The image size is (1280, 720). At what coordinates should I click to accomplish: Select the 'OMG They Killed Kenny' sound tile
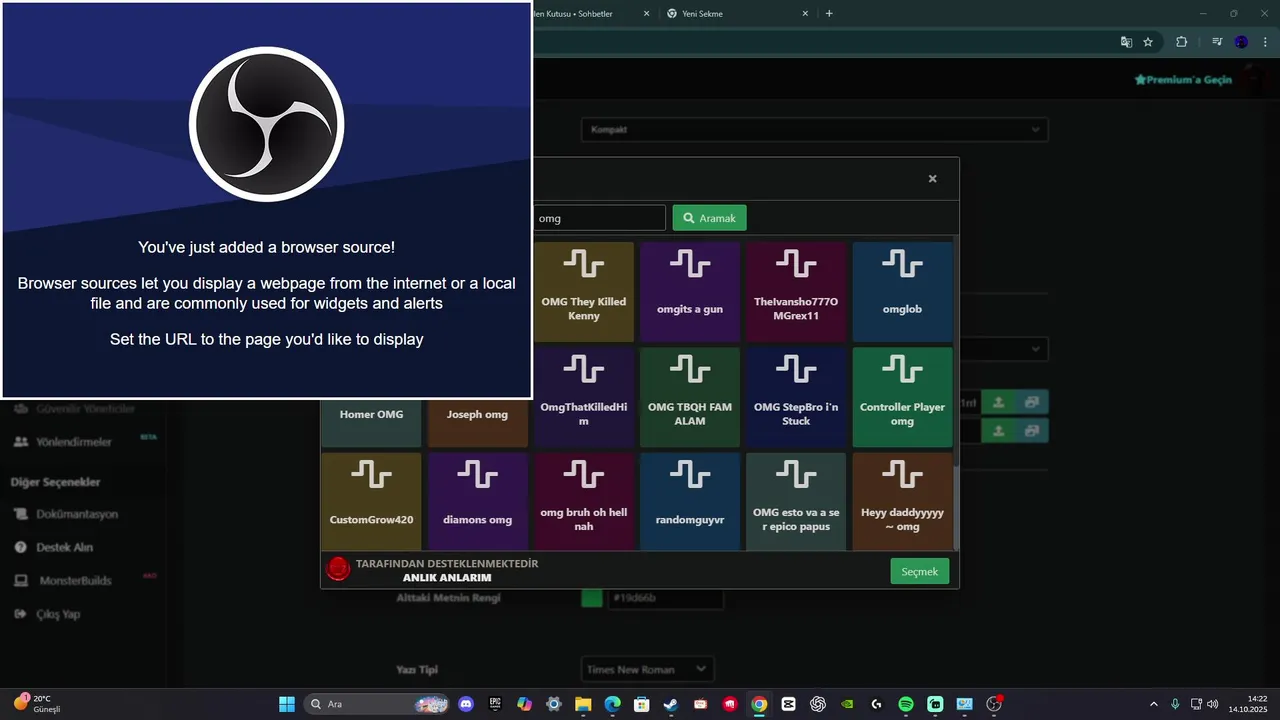[584, 292]
